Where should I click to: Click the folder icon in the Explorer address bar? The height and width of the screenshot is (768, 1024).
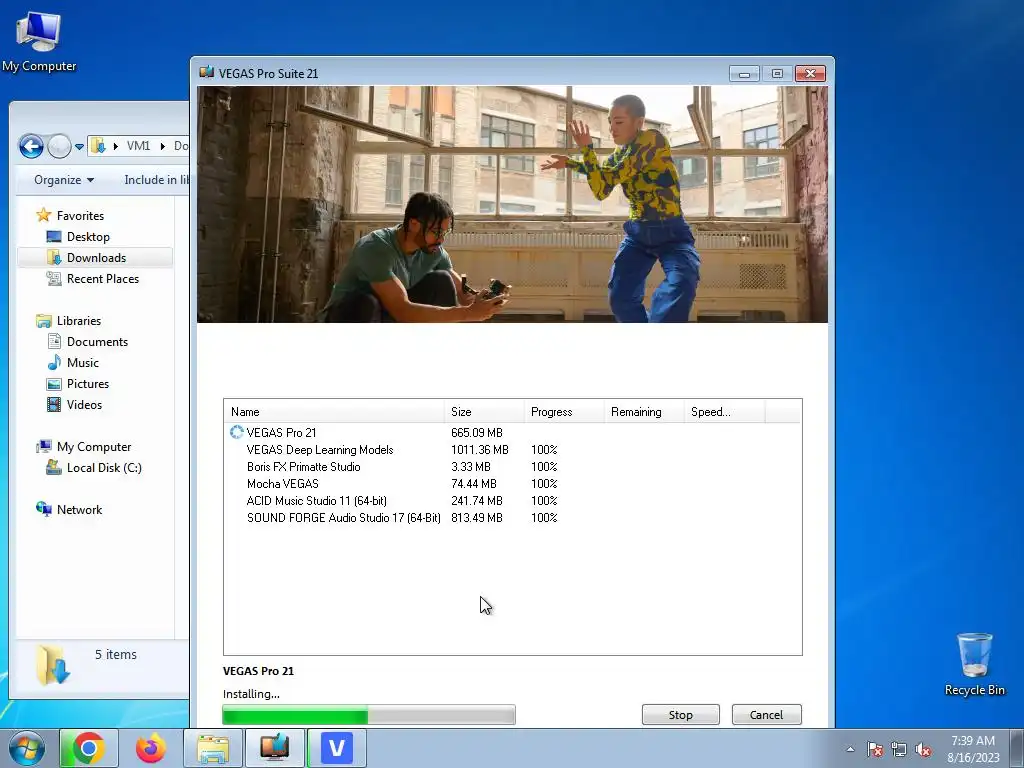98,146
